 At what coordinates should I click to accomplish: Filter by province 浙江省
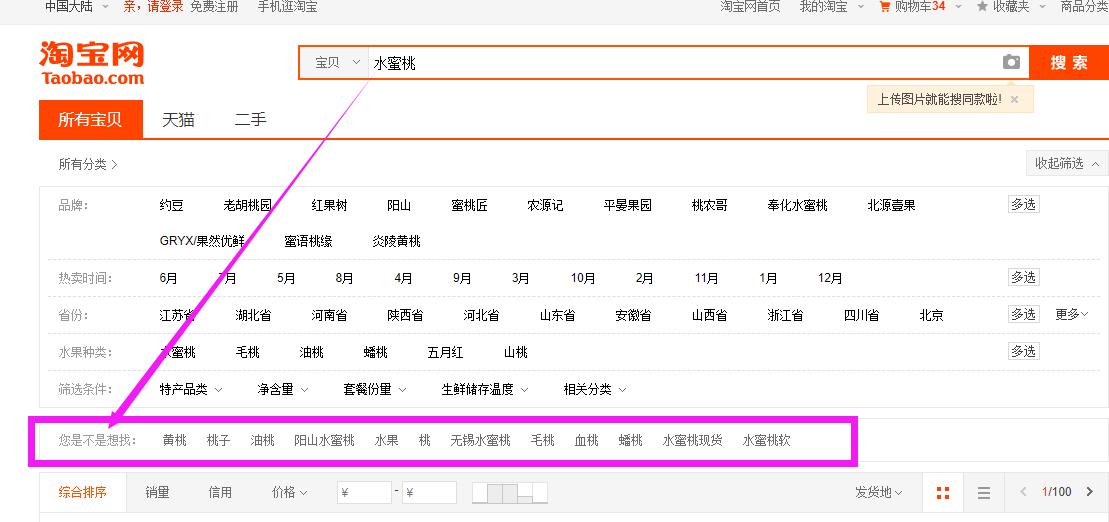785,315
